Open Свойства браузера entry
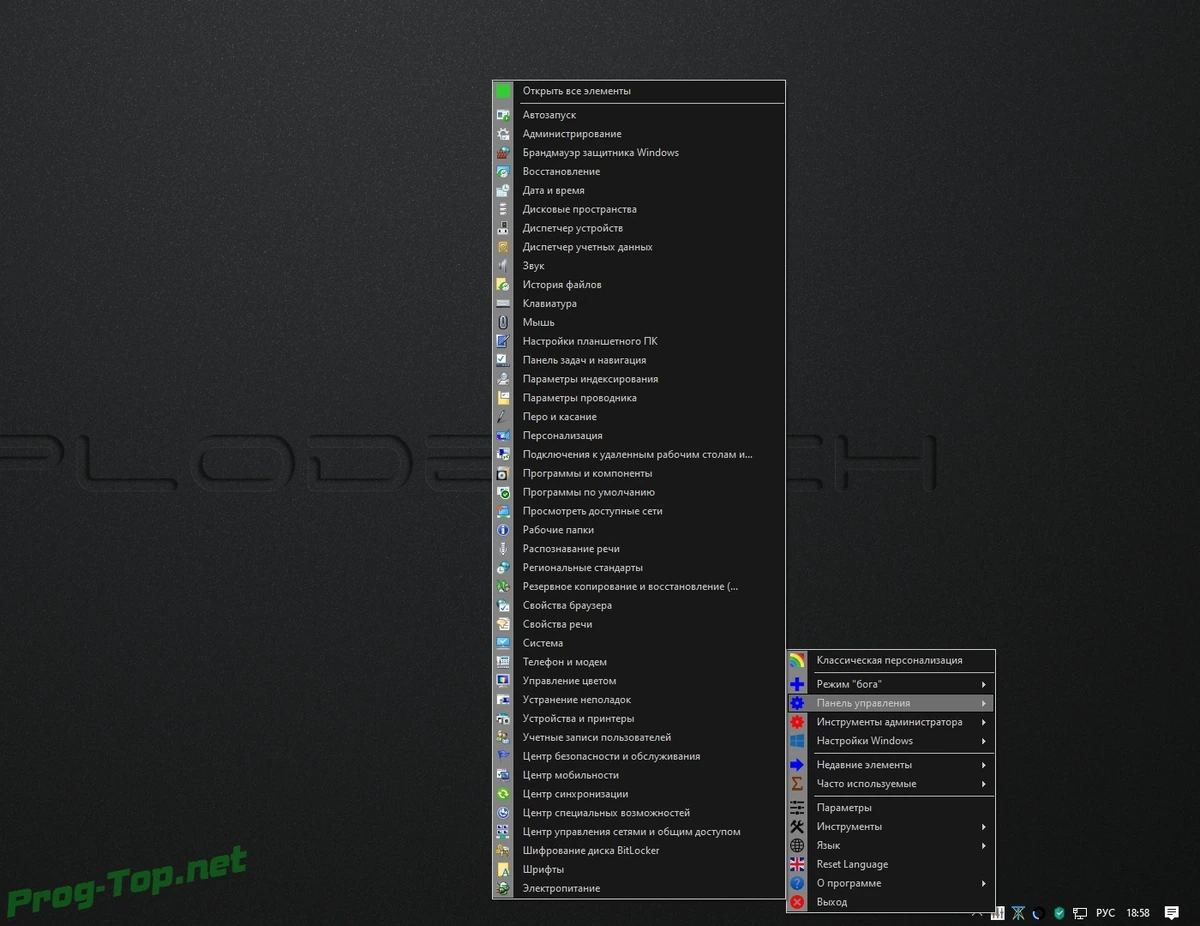 [x=639, y=606]
